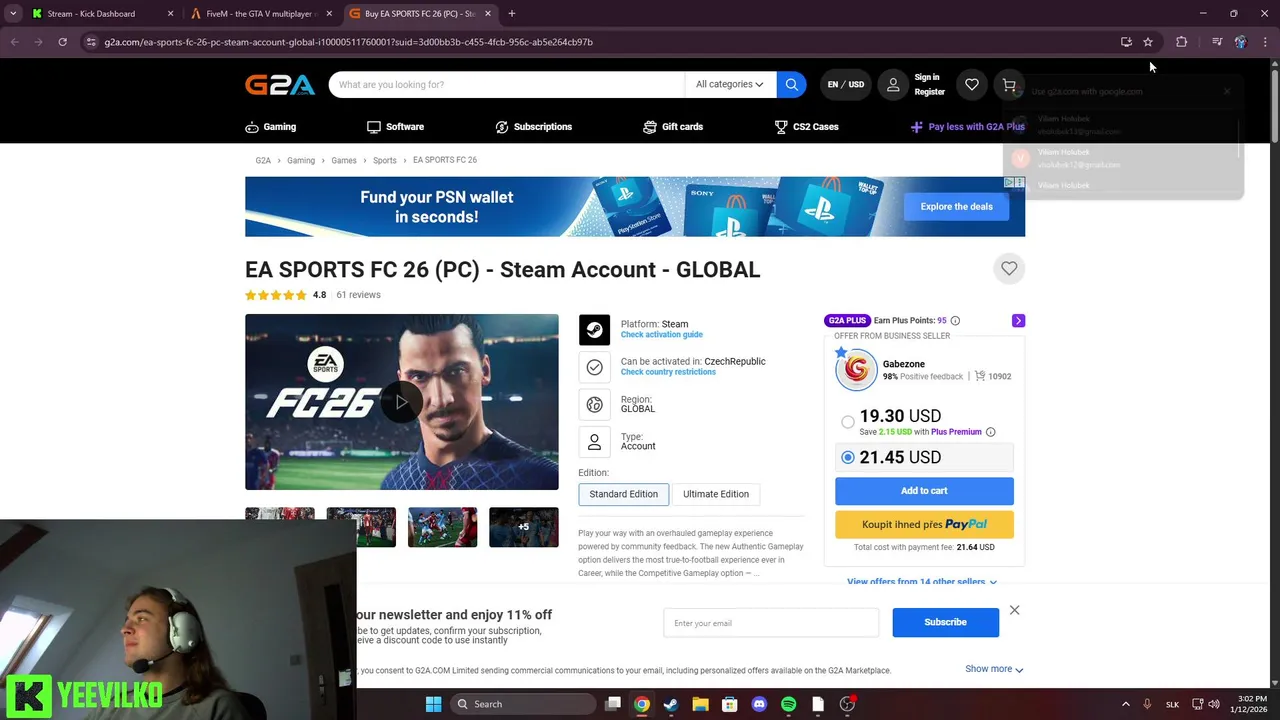
Task: Click the G2A logo in the header
Action: click(280, 85)
